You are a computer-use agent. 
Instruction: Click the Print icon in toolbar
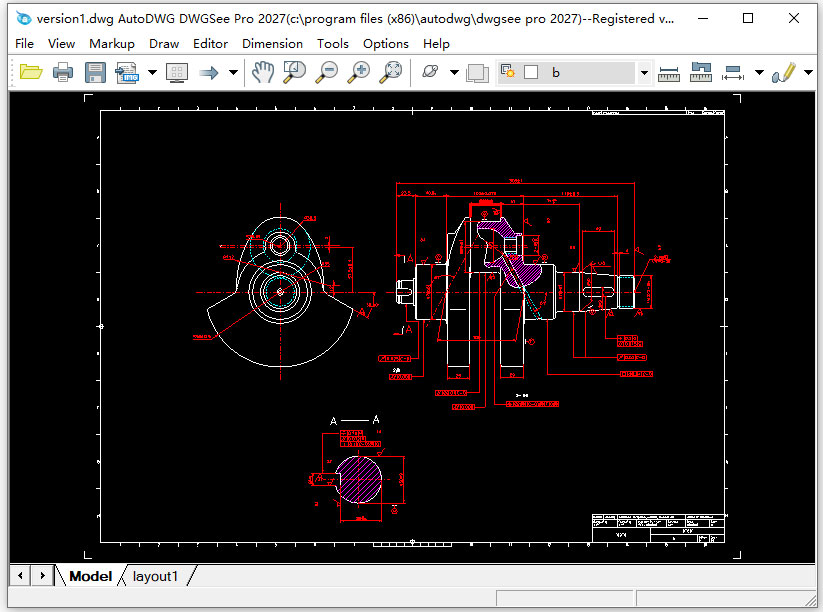coord(63,72)
